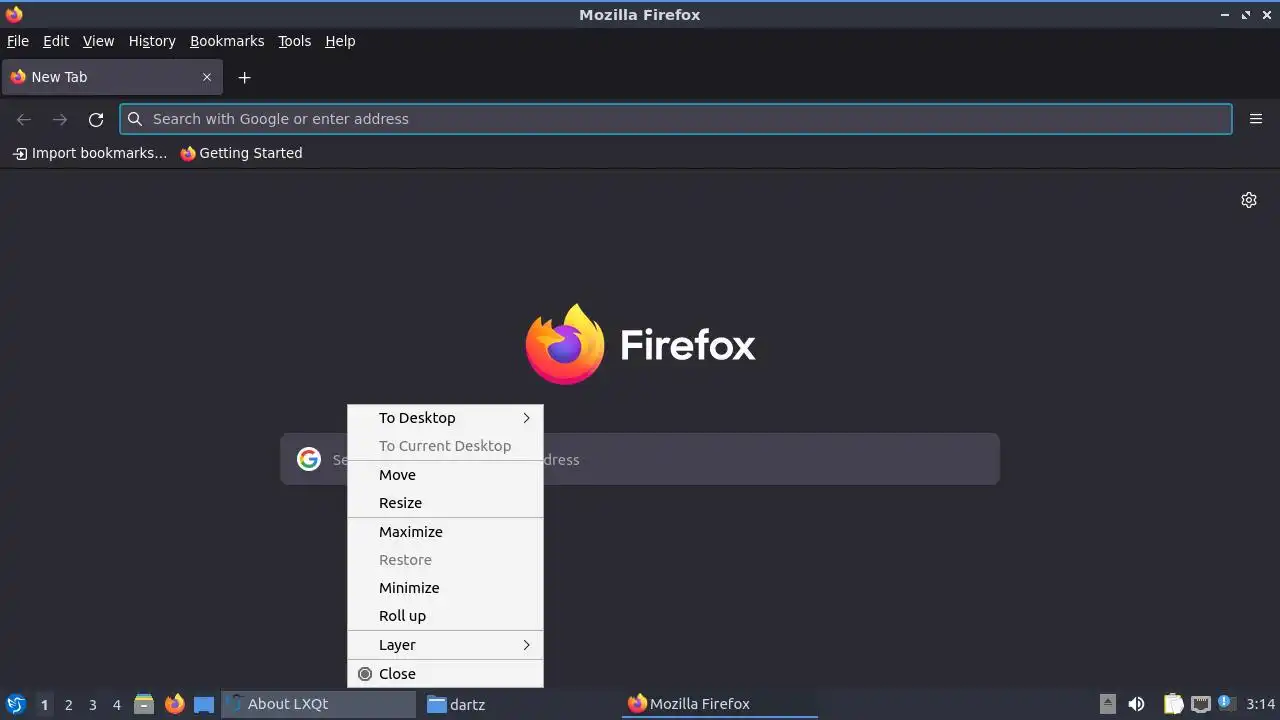Select Move in the window context menu
1280x720 pixels.
pos(445,475)
